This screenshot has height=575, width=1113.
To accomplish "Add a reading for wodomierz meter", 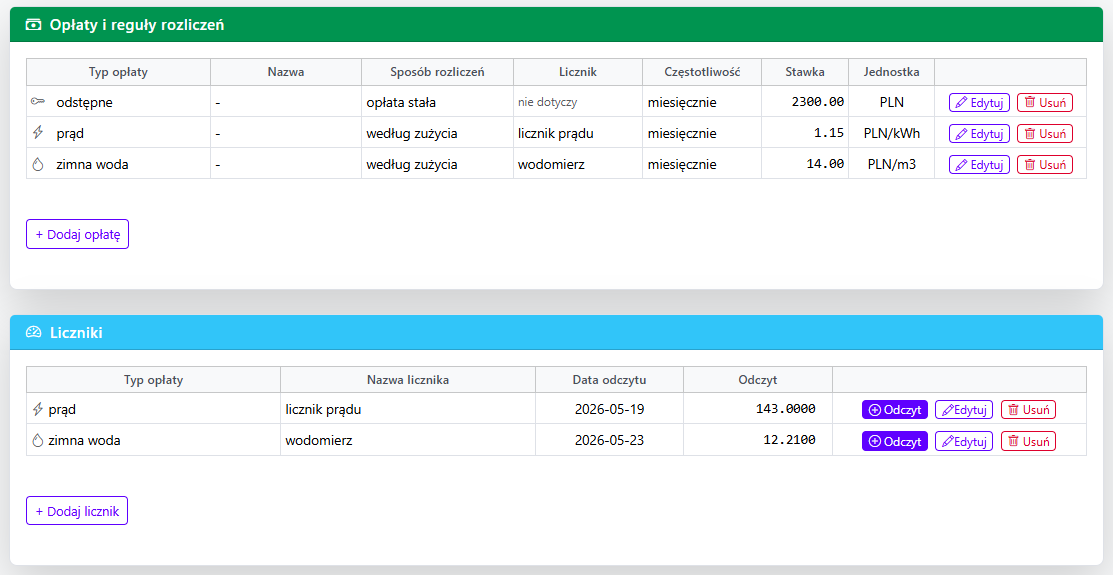I will coord(894,441).
